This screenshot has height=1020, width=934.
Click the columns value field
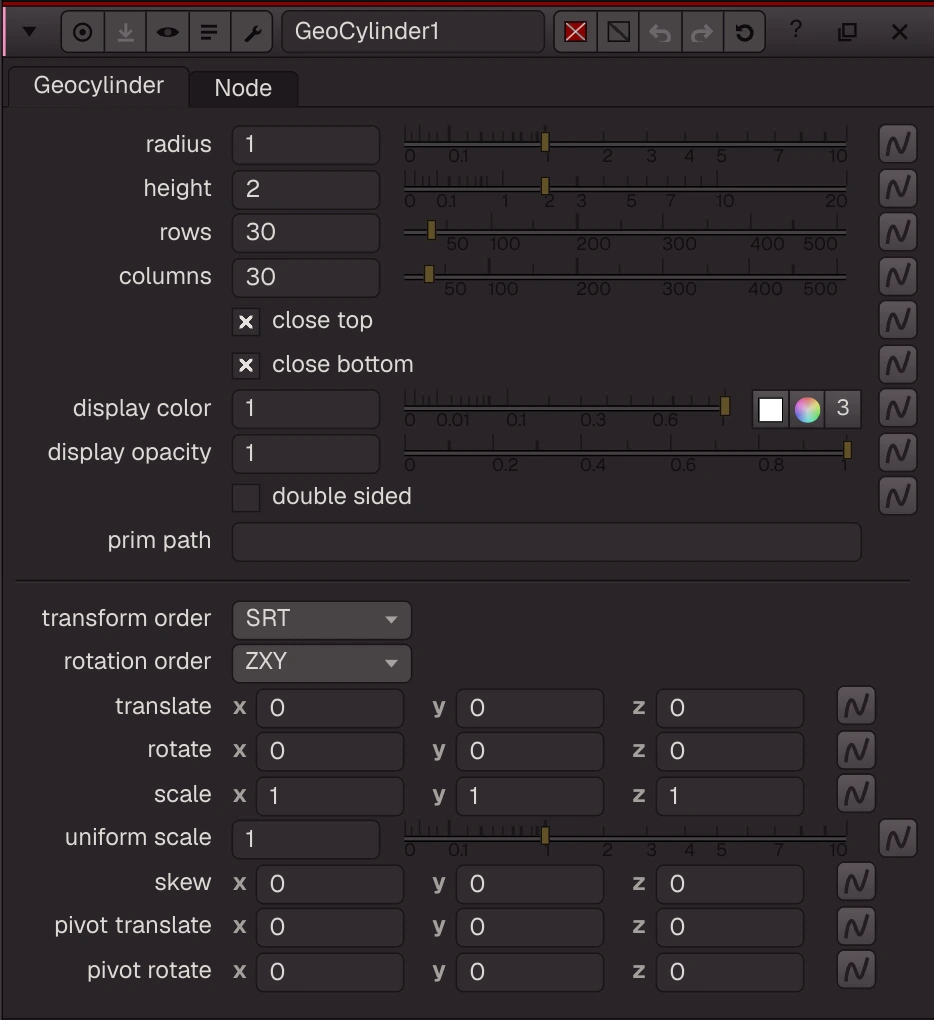coord(306,277)
